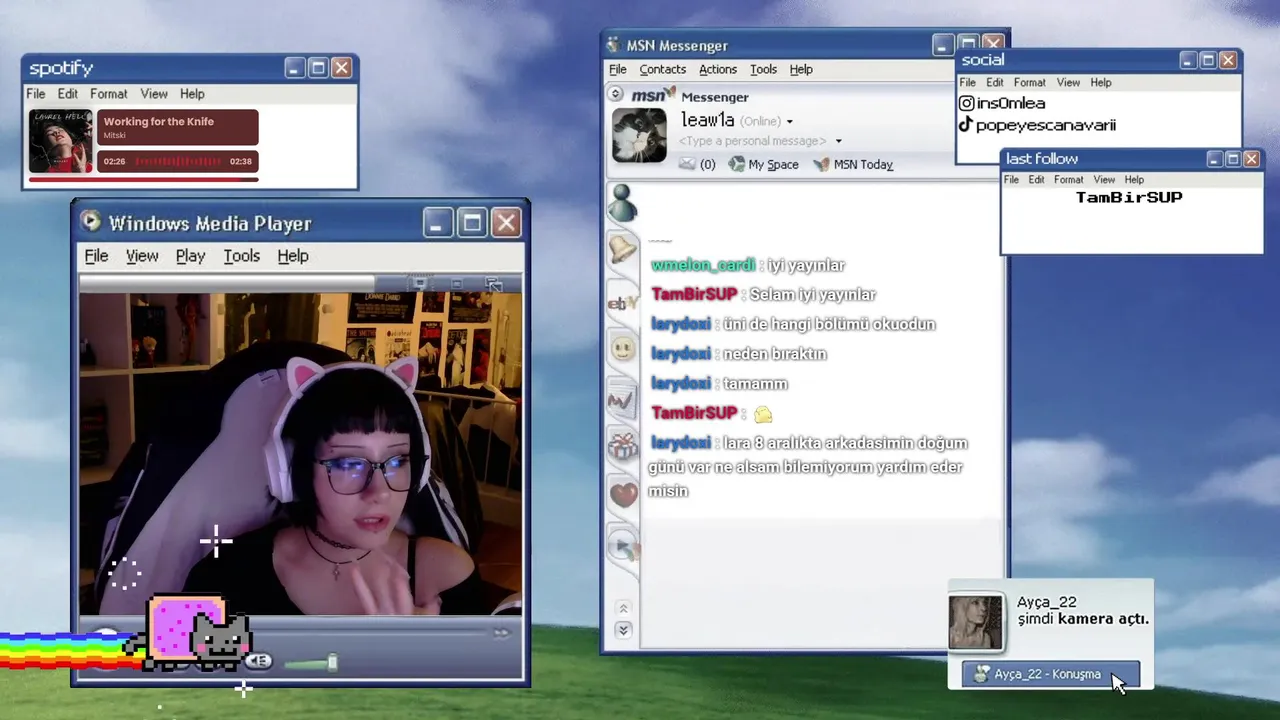Viewport: 1280px width, 720px height.
Task: Click TamBirSUP in the last follow window
Action: click(x=1129, y=197)
